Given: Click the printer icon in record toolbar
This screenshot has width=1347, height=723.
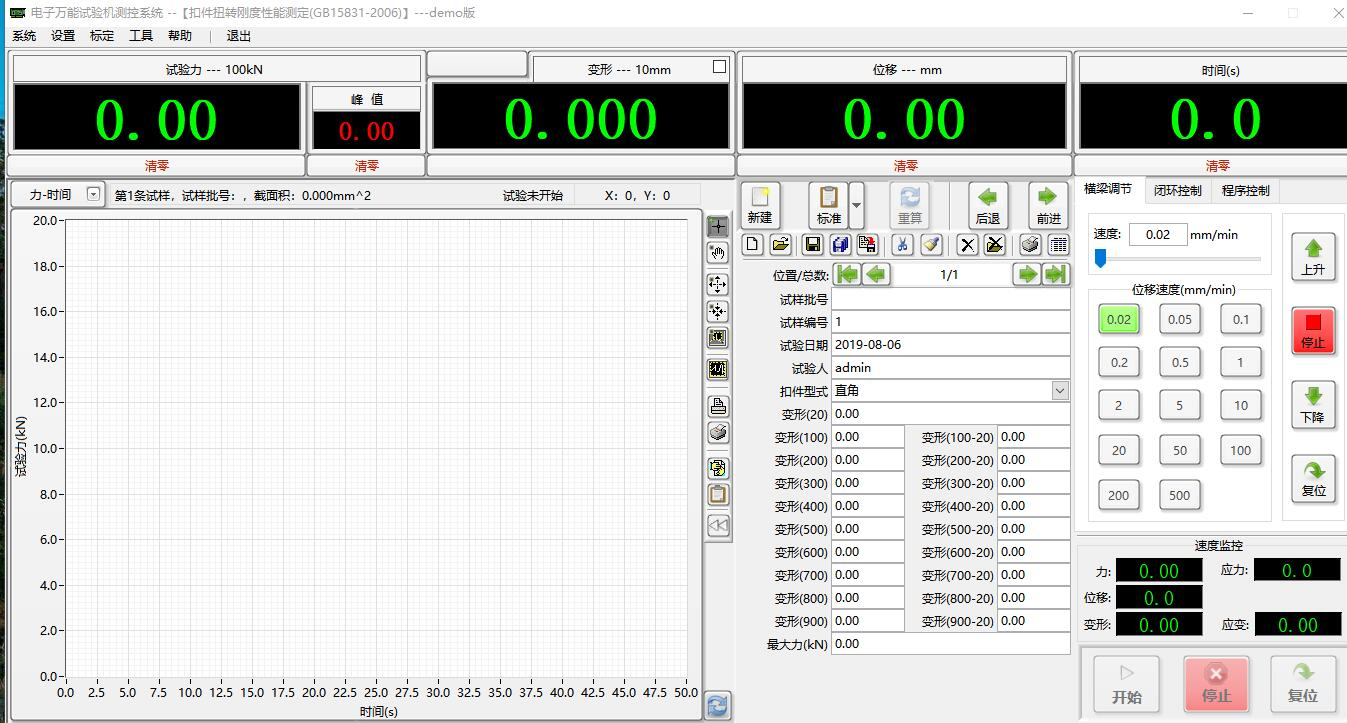Looking at the screenshot, I should point(1030,245).
